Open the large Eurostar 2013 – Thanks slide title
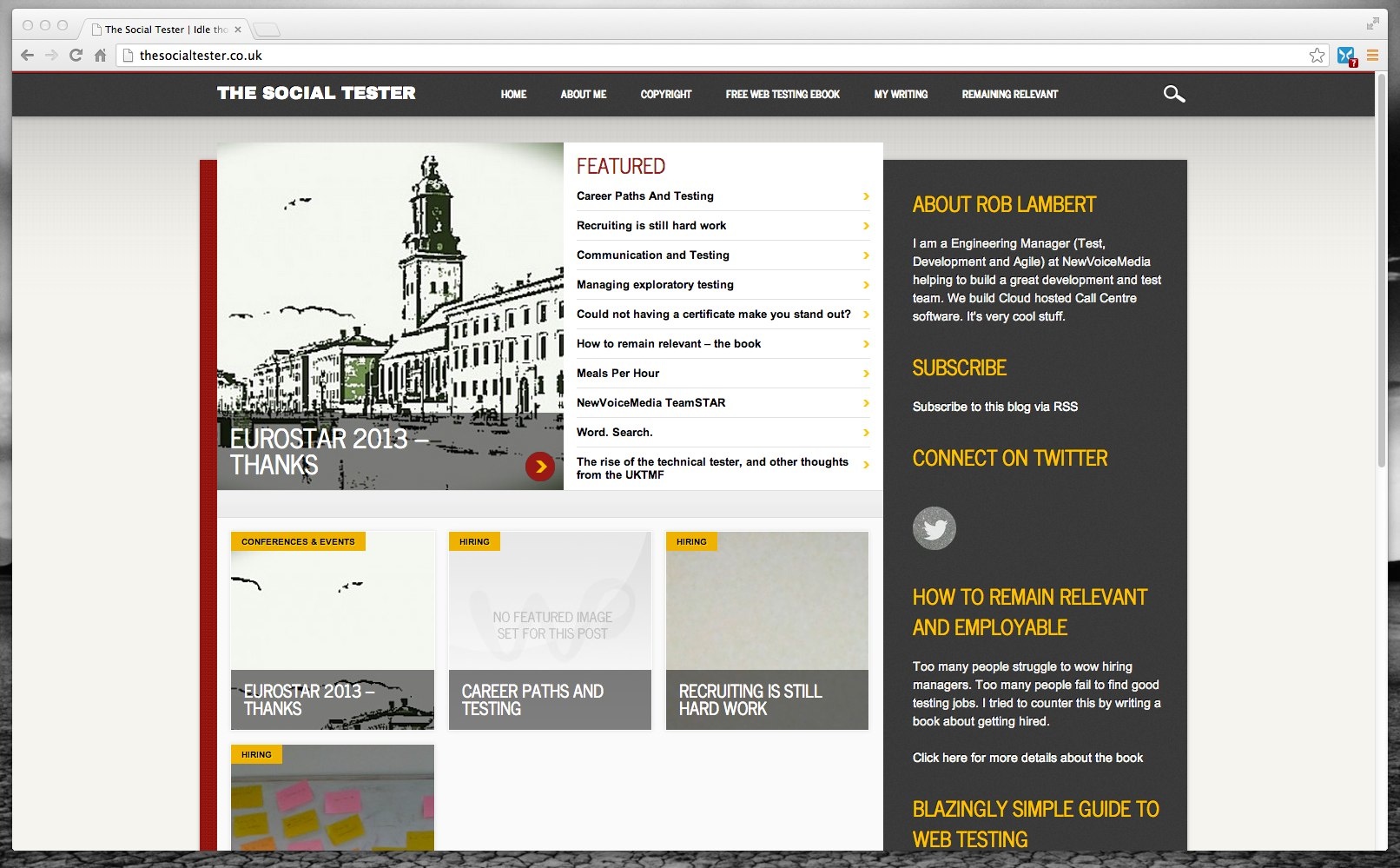1400x868 pixels. [x=329, y=452]
